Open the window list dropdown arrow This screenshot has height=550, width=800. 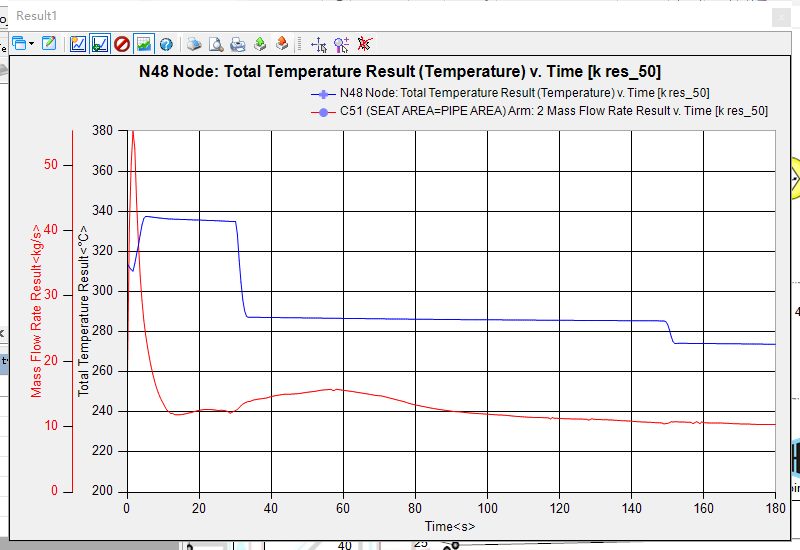click(x=32, y=44)
